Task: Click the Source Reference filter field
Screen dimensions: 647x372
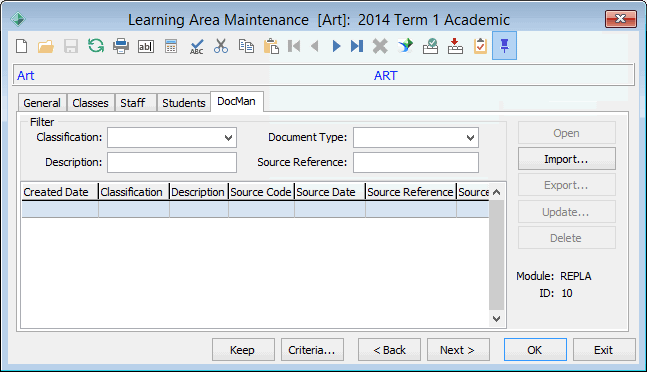Action: tap(416, 162)
